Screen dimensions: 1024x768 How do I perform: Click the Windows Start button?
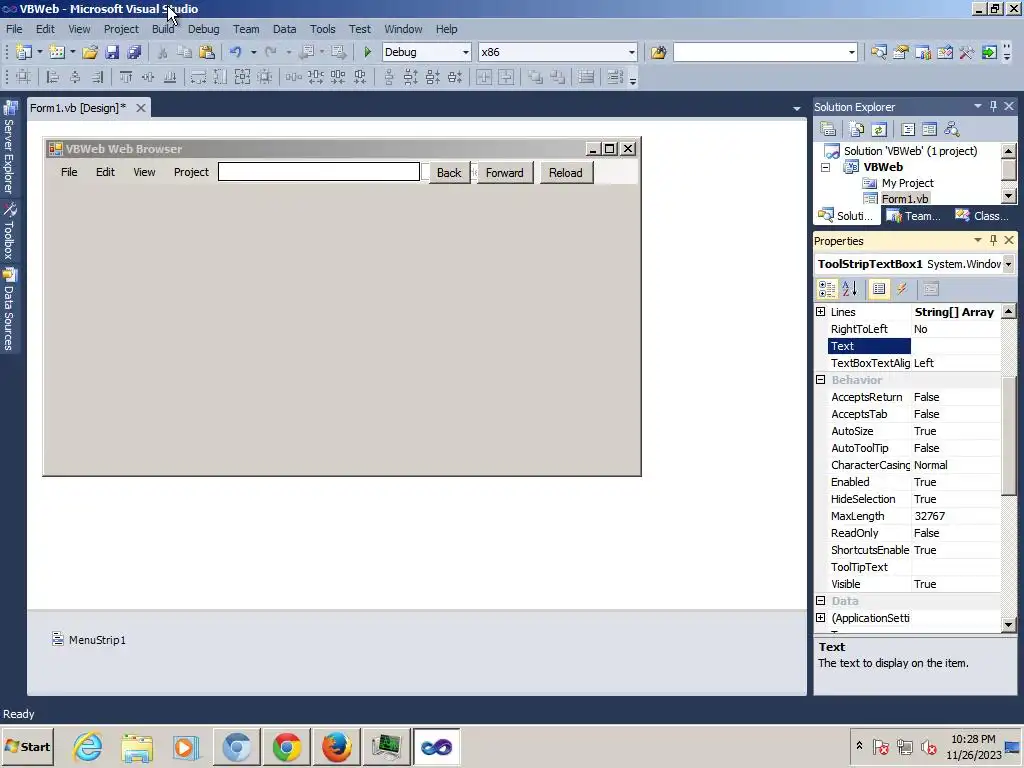[x=27, y=747]
